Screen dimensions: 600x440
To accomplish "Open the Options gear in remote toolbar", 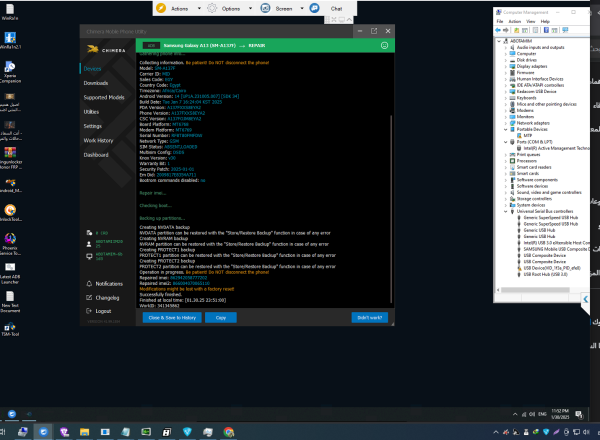I will pyautogui.click(x=212, y=8).
